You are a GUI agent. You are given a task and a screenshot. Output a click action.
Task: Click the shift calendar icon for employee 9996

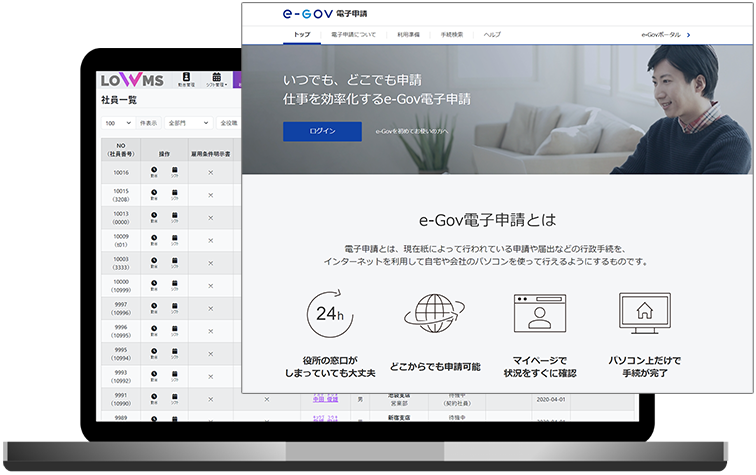pos(175,330)
